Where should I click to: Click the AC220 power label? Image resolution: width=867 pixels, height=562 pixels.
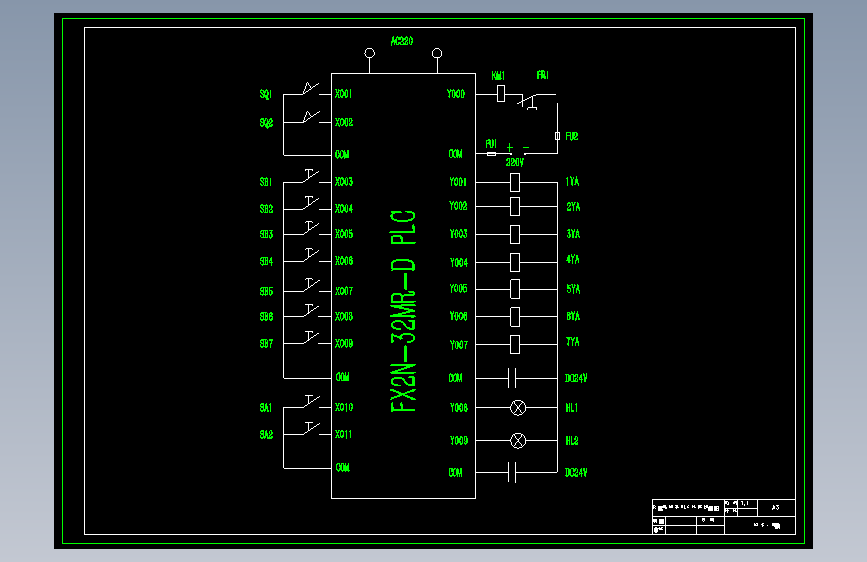pyautogui.click(x=402, y=41)
